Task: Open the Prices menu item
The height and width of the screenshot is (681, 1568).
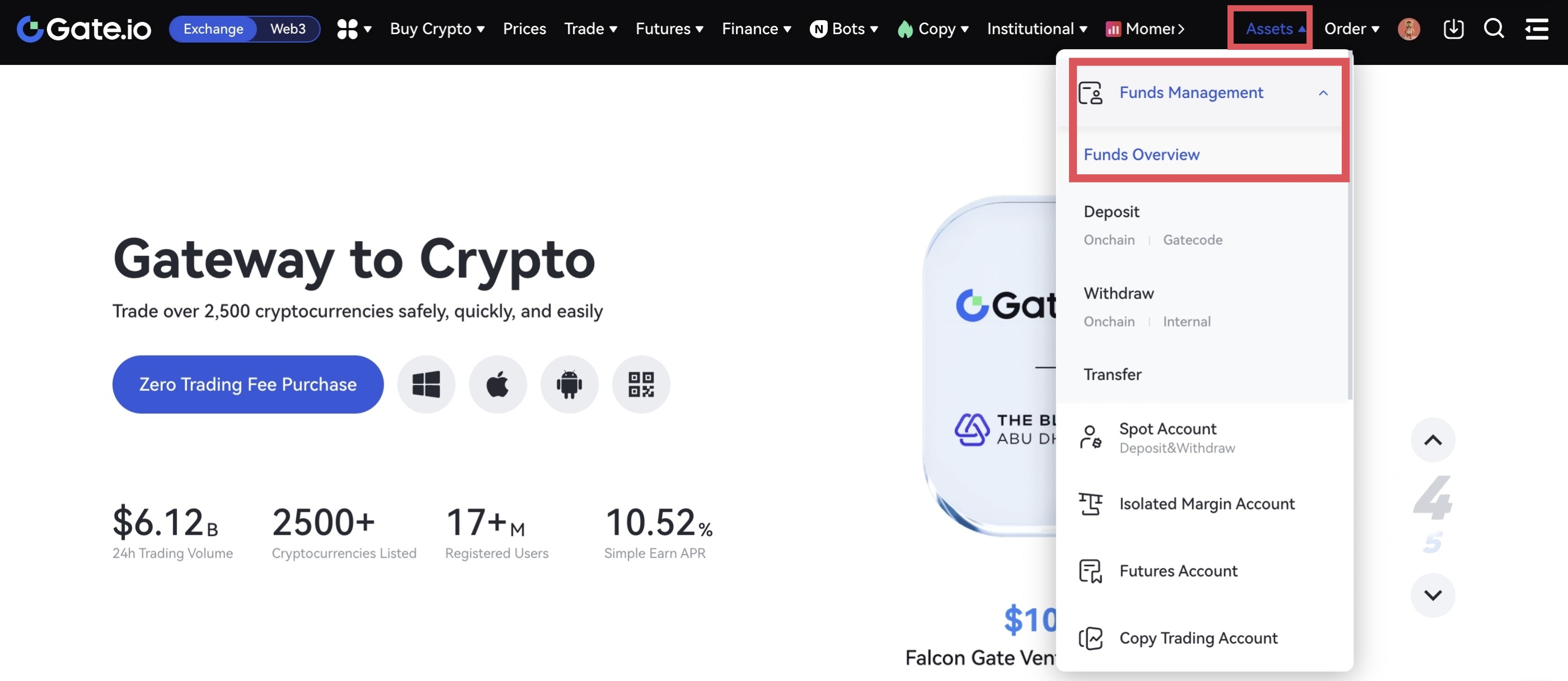Action: coord(524,29)
